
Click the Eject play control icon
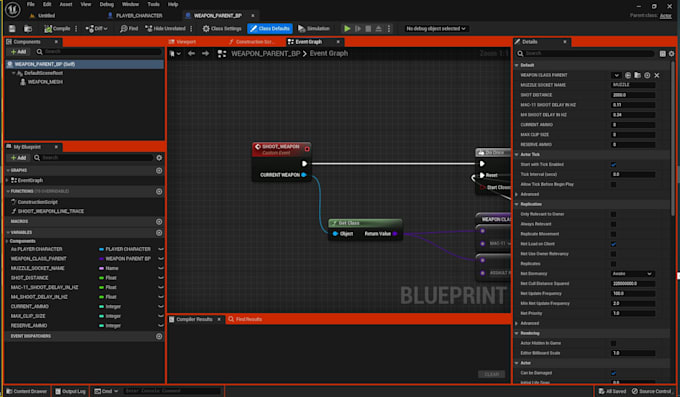(379, 29)
